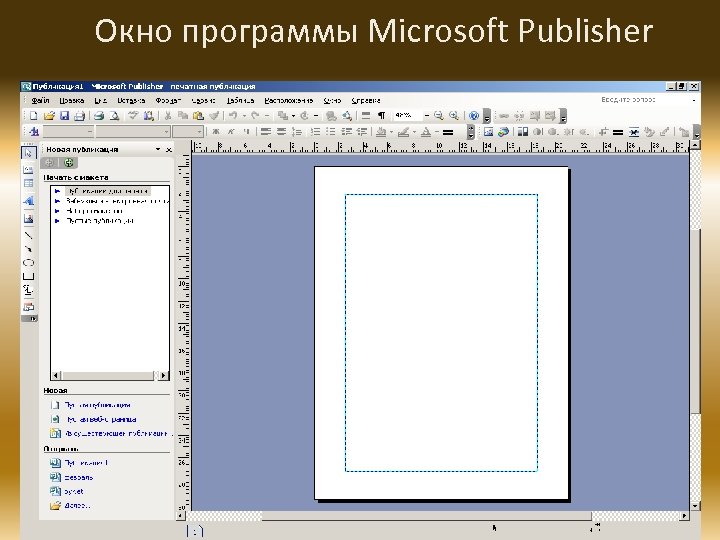Image resolution: width=720 pixels, height=540 pixels.
Task: Click the decrease indent icon
Action: click(347, 132)
